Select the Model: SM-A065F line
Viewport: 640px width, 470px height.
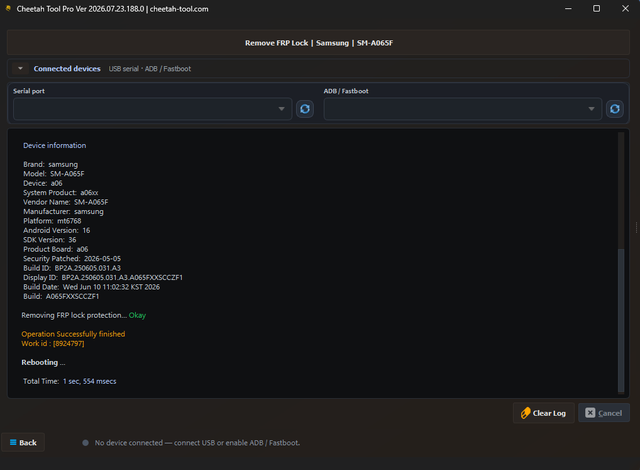tap(53, 174)
